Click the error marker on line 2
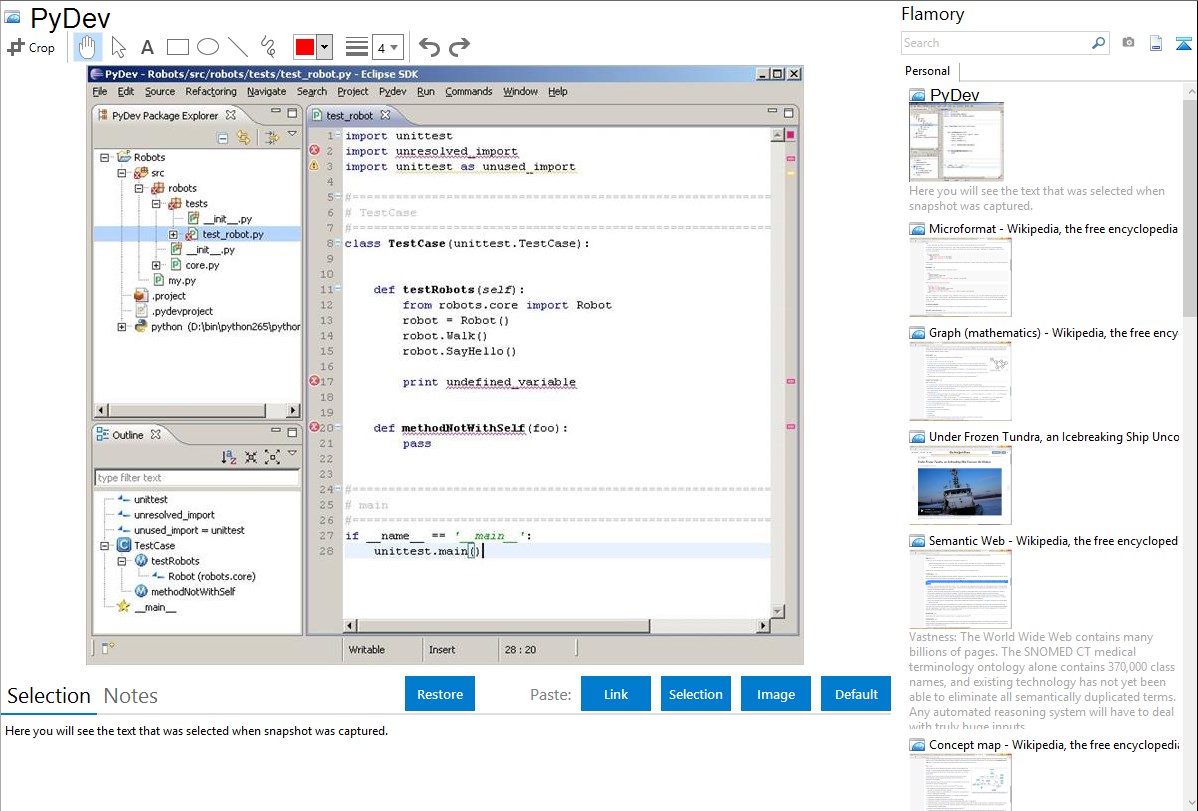This screenshot has height=811, width=1198. [x=314, y=151]
